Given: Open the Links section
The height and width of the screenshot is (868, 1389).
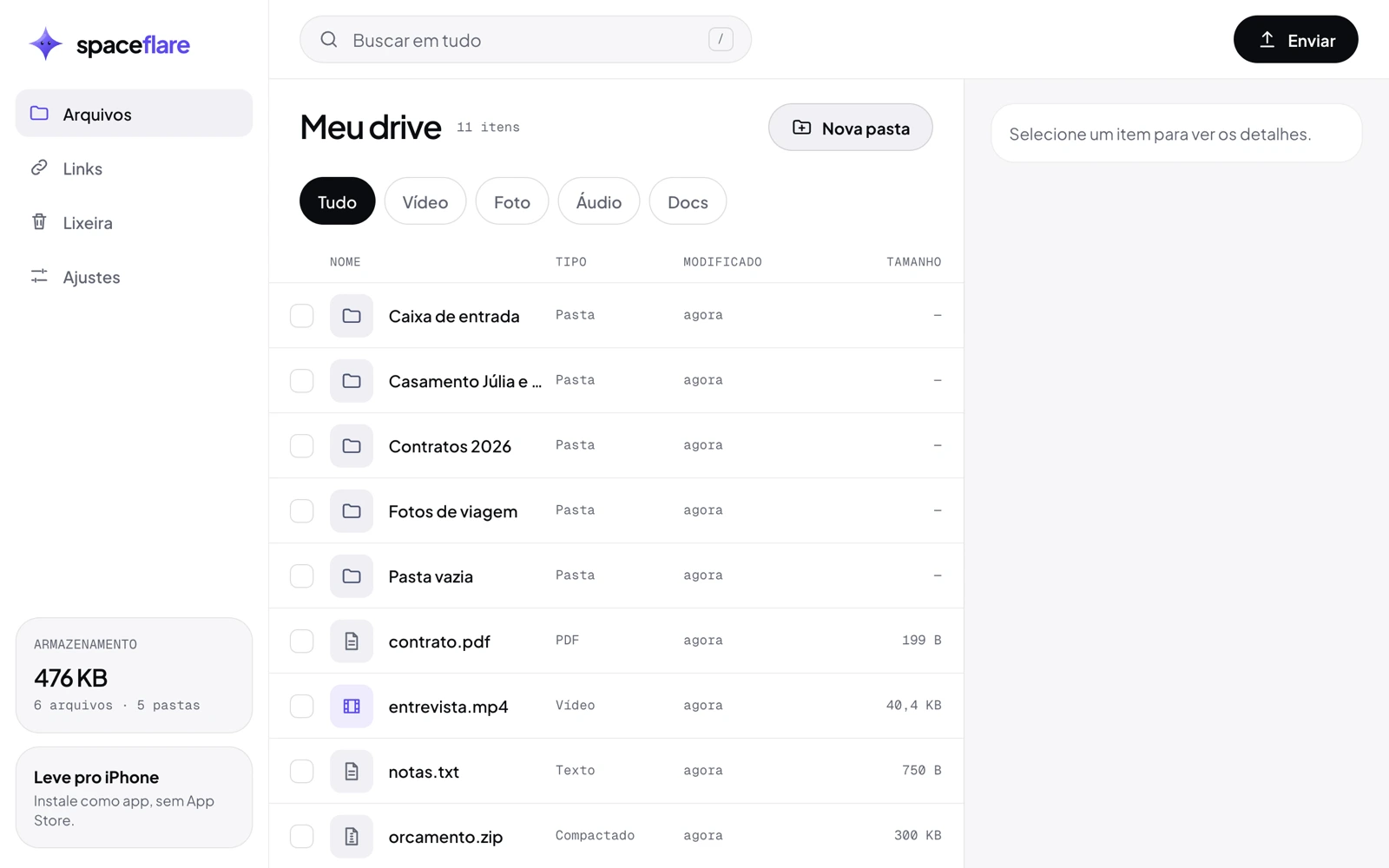Looking at the screenshot, I should (x=134, y=168).
